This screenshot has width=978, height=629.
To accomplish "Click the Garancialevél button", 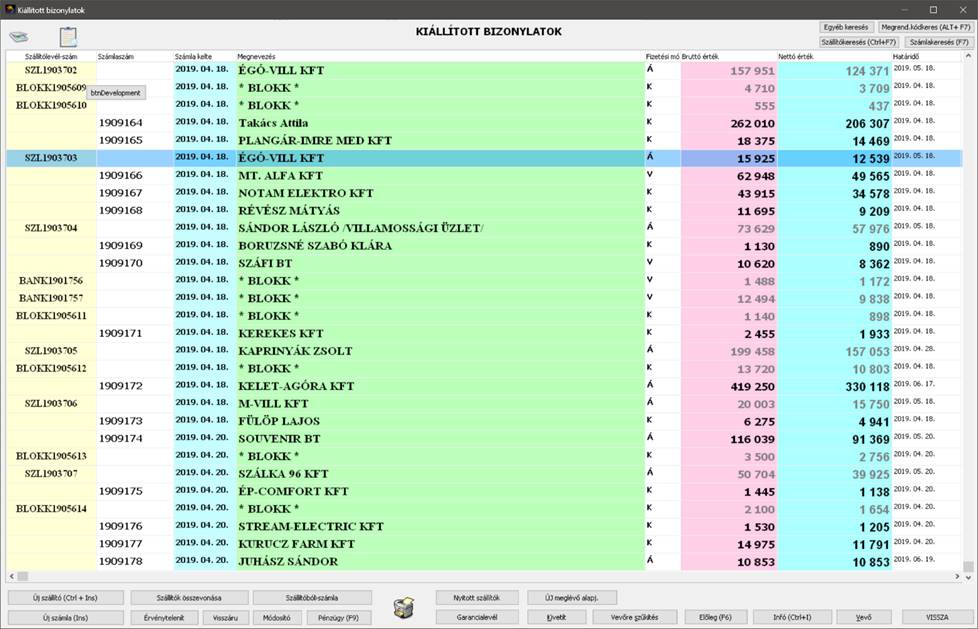I will [477, 618].
